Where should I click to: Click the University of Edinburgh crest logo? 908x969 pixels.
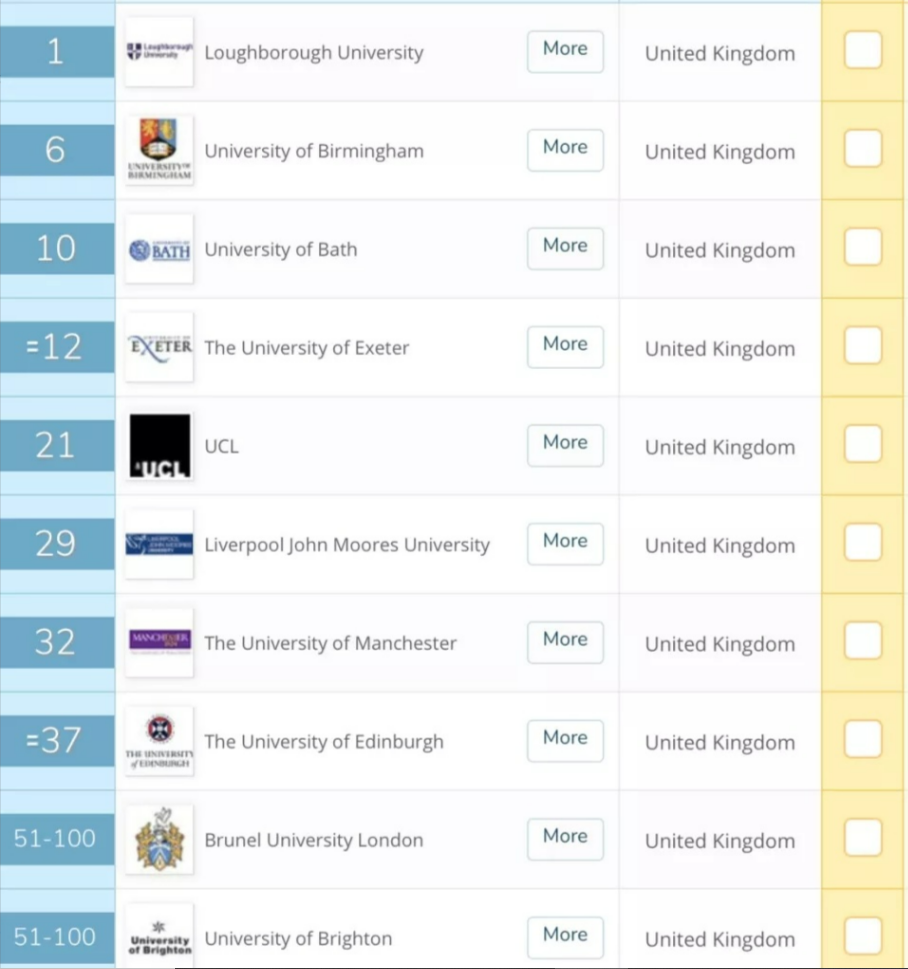(x=159, y=741)
